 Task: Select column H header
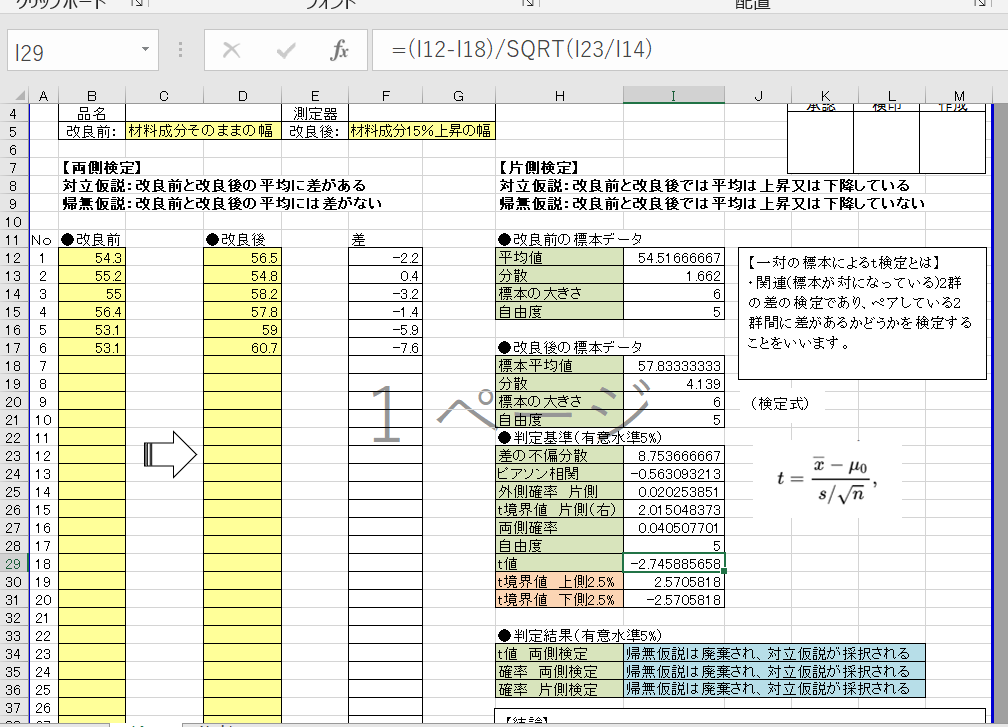560,96
